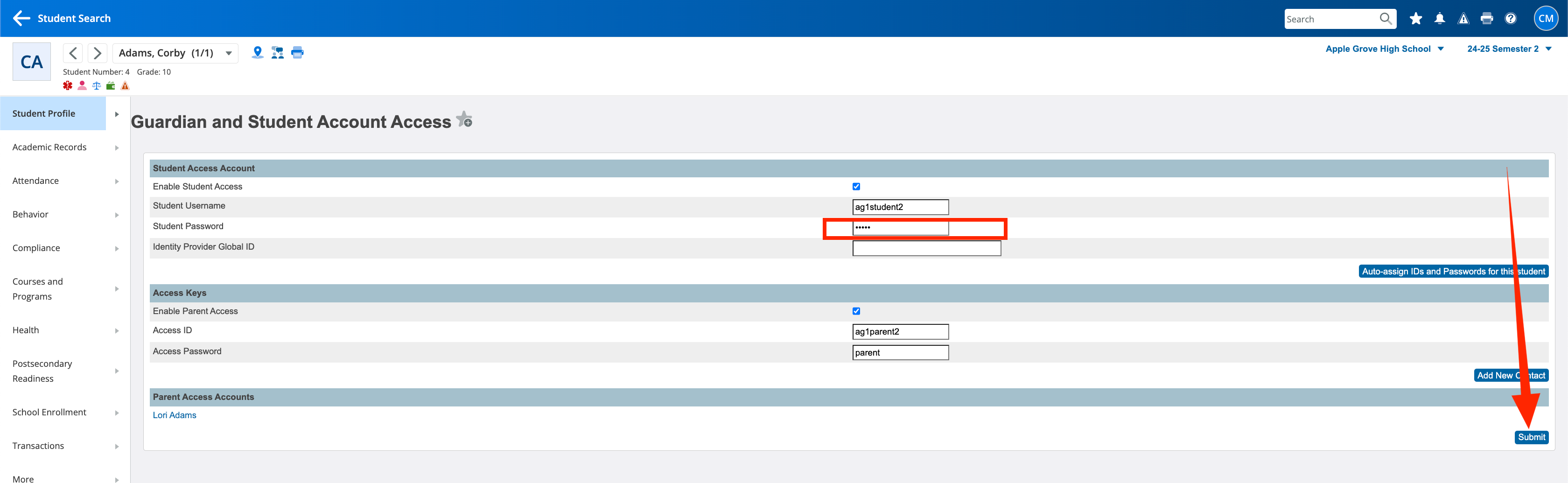
Task: Open the help question mark icon
Action: (x=1511, y=19)
